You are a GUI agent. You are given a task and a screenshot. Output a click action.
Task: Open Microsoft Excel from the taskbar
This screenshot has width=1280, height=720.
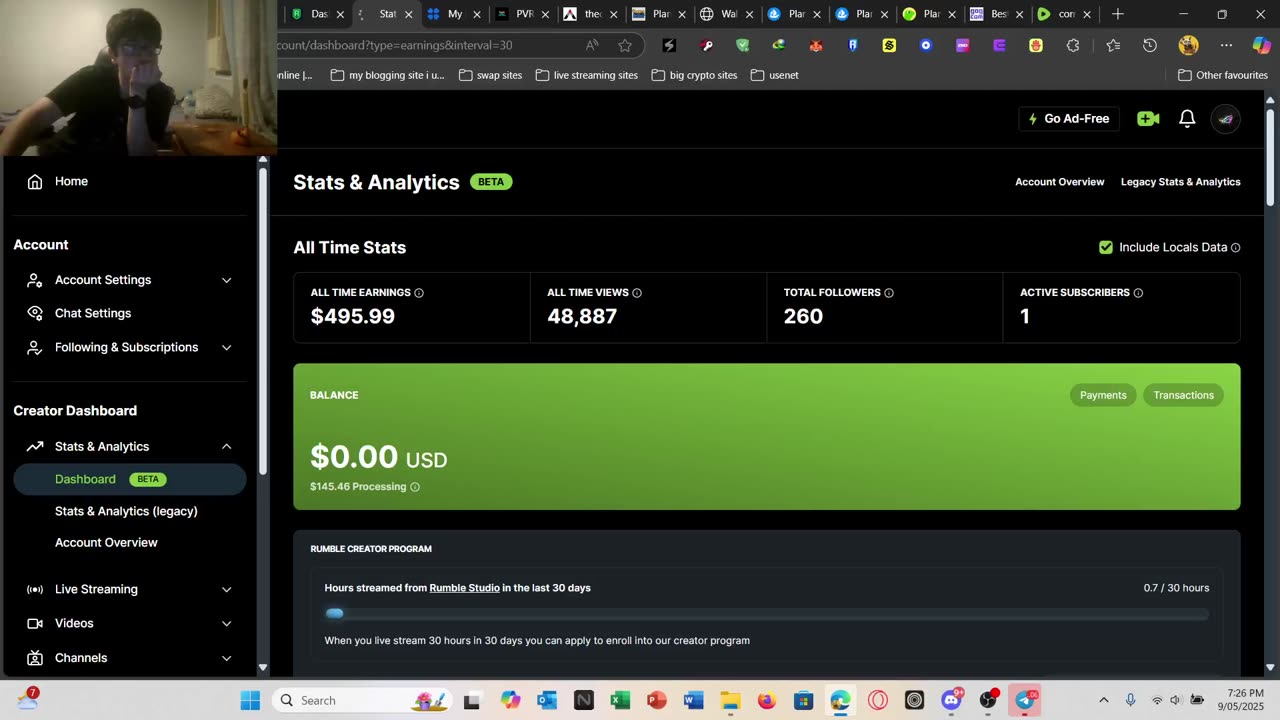pyautogui.click(x=620, y=700)
